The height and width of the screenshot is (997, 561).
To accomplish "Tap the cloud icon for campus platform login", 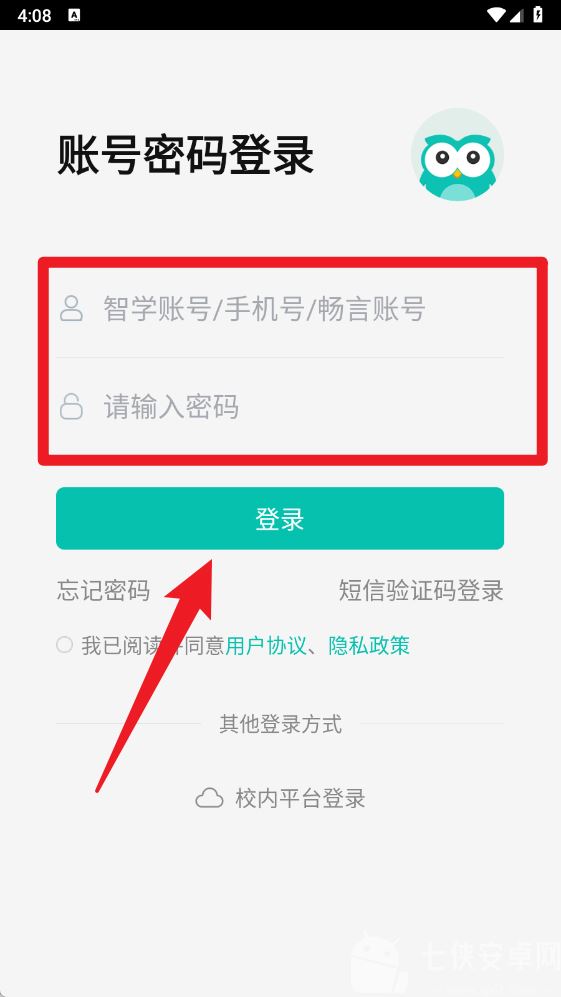I will 209,797.
